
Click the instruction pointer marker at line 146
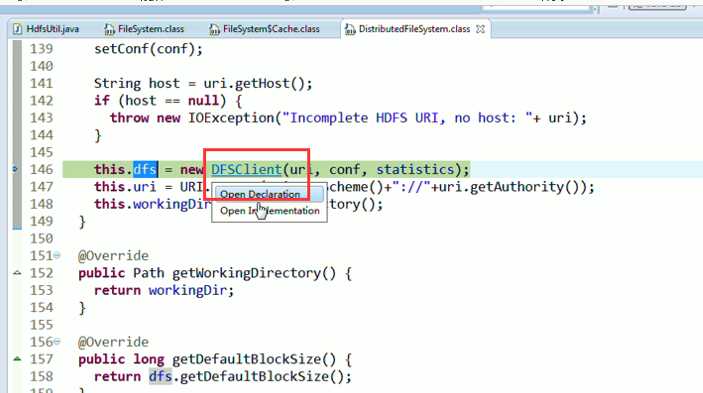point(15,169)
